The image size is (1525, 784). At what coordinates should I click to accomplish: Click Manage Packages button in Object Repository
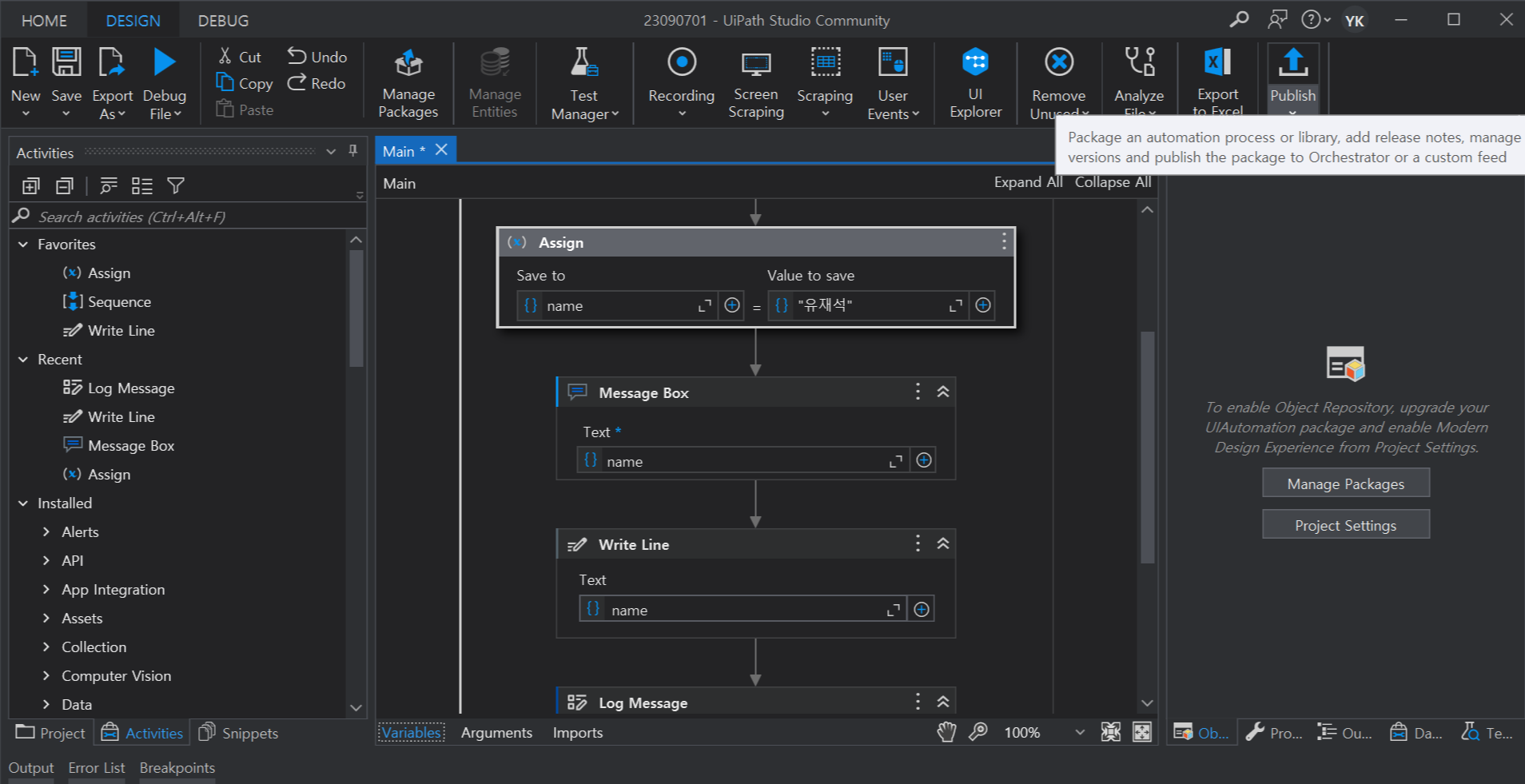1346,484
